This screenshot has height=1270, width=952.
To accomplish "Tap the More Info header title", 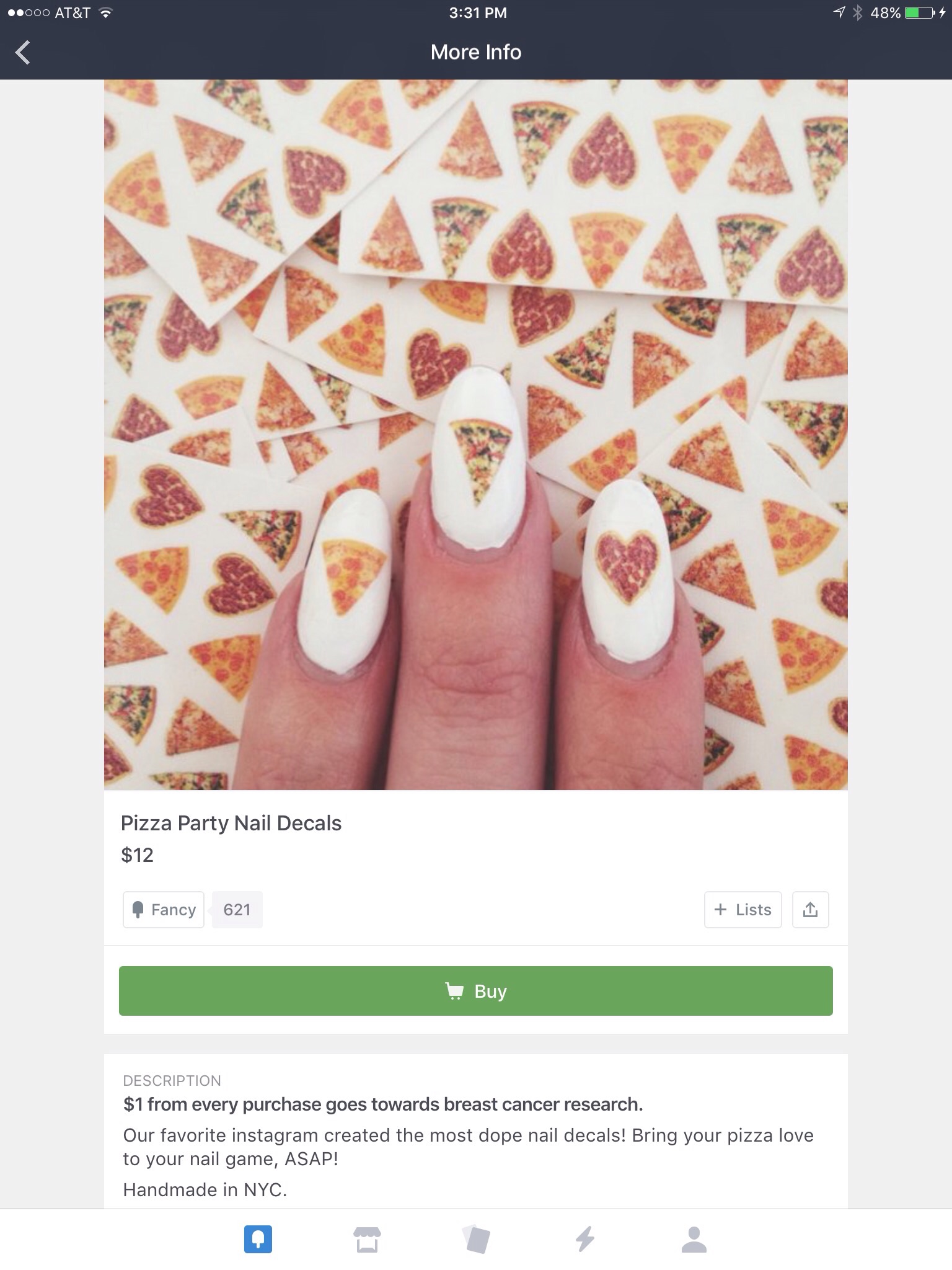I will coord(476,52).
